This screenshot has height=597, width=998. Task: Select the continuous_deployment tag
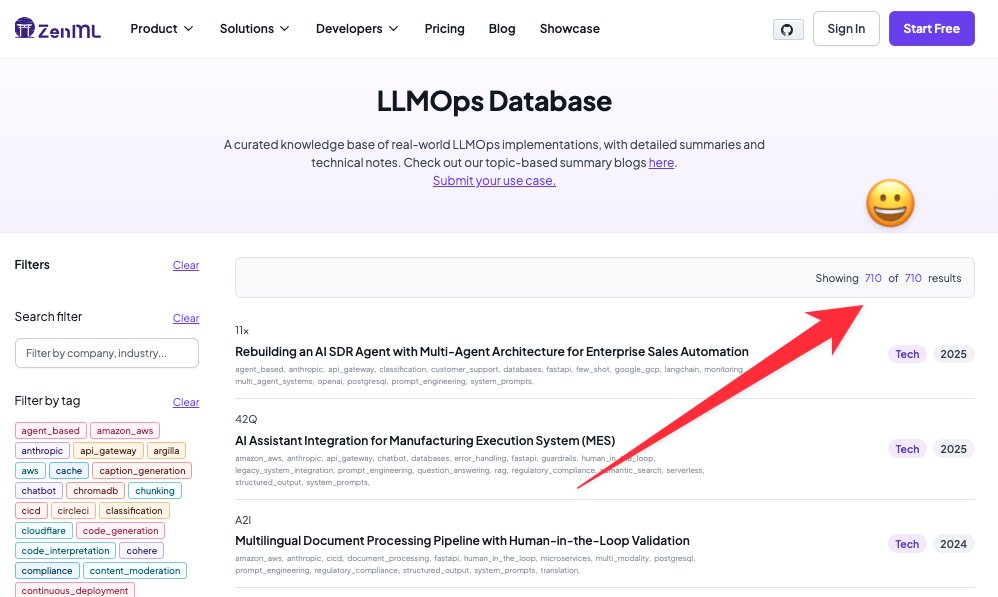[x=74, y=591]
